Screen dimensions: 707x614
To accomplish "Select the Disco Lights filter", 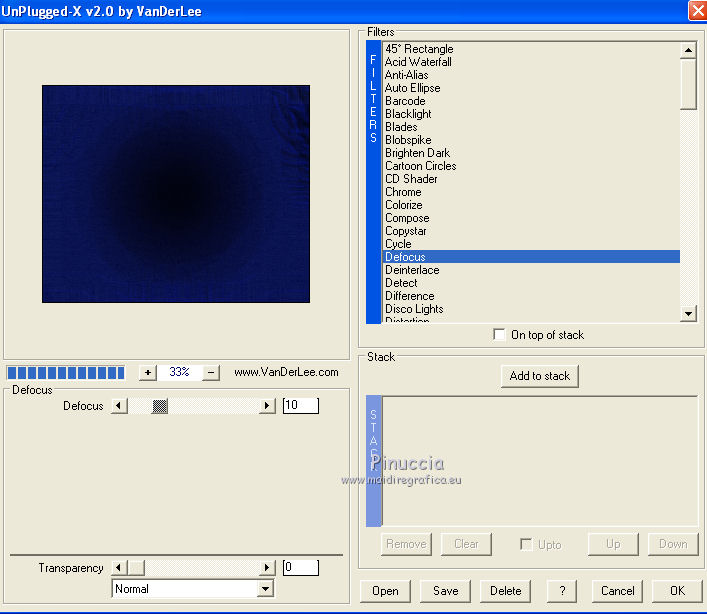I will pos(414,309).
